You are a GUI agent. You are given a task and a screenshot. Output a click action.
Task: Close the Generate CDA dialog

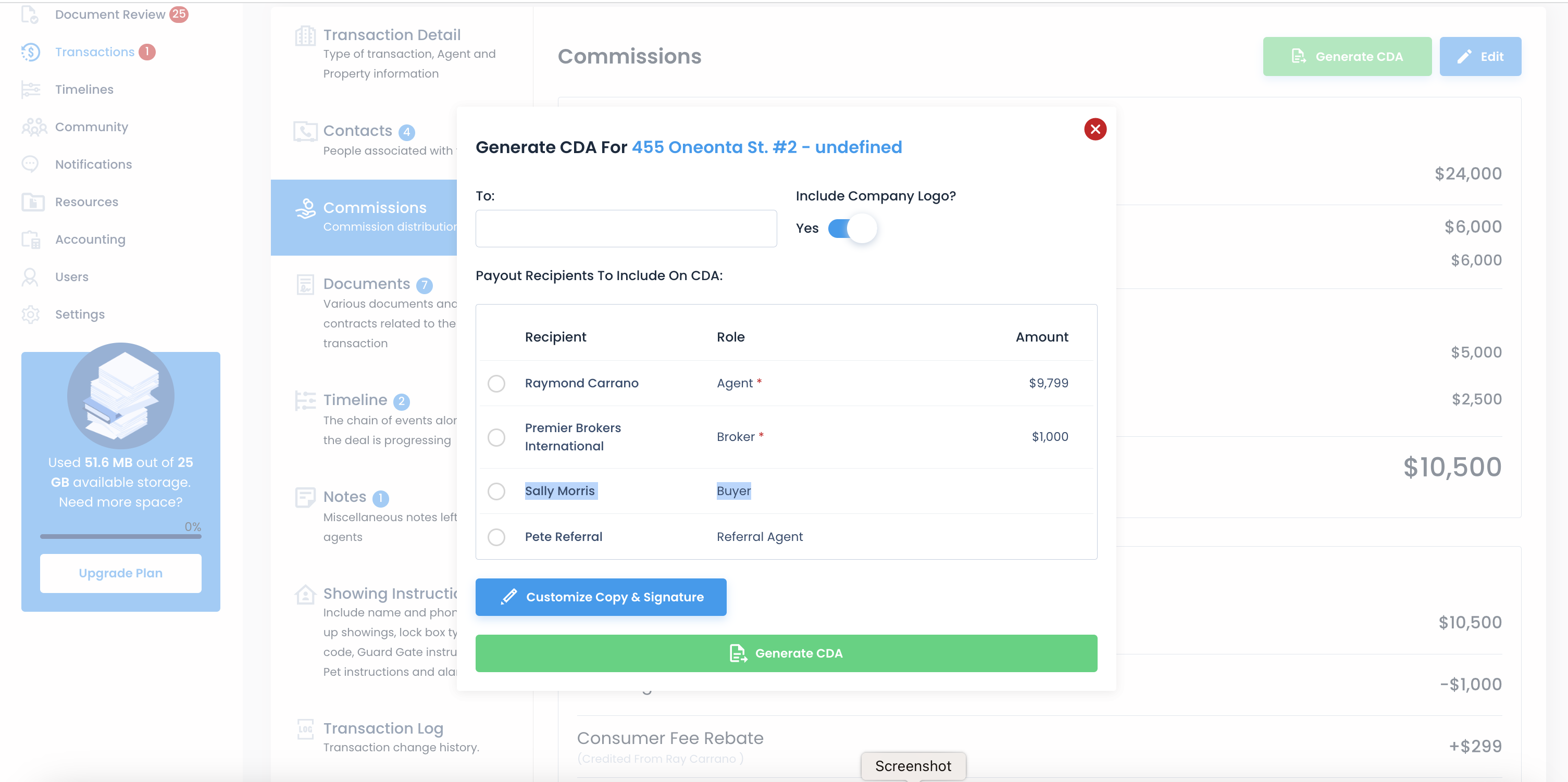pos(1094,129)
